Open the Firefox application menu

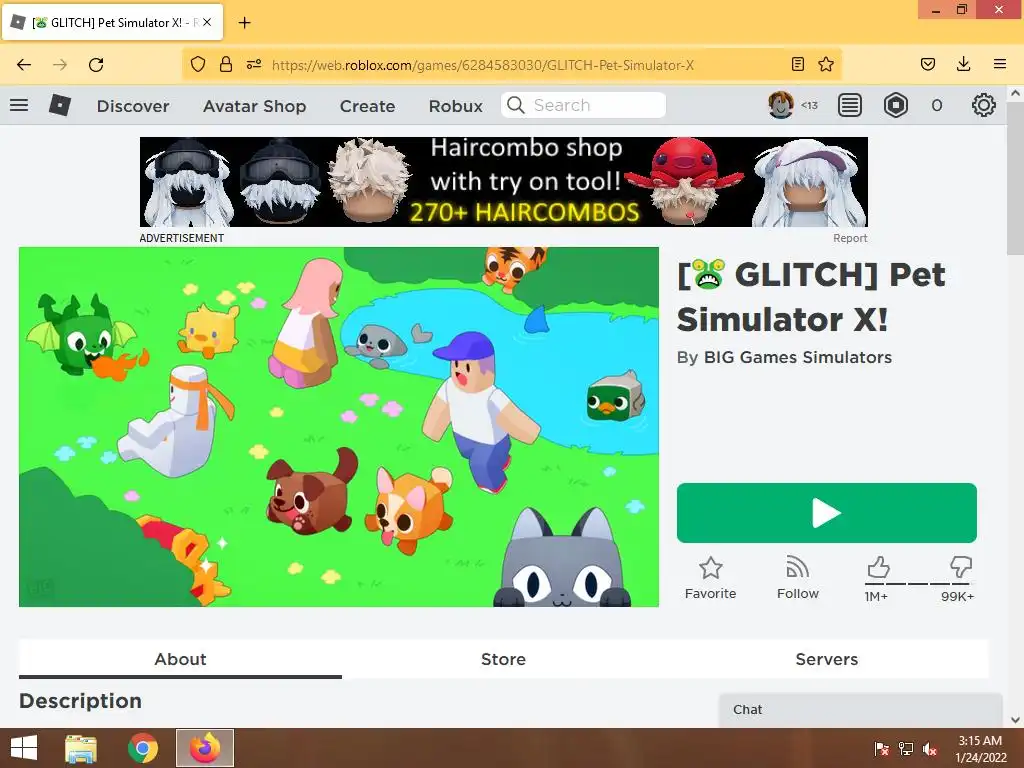coord(1000,64)
